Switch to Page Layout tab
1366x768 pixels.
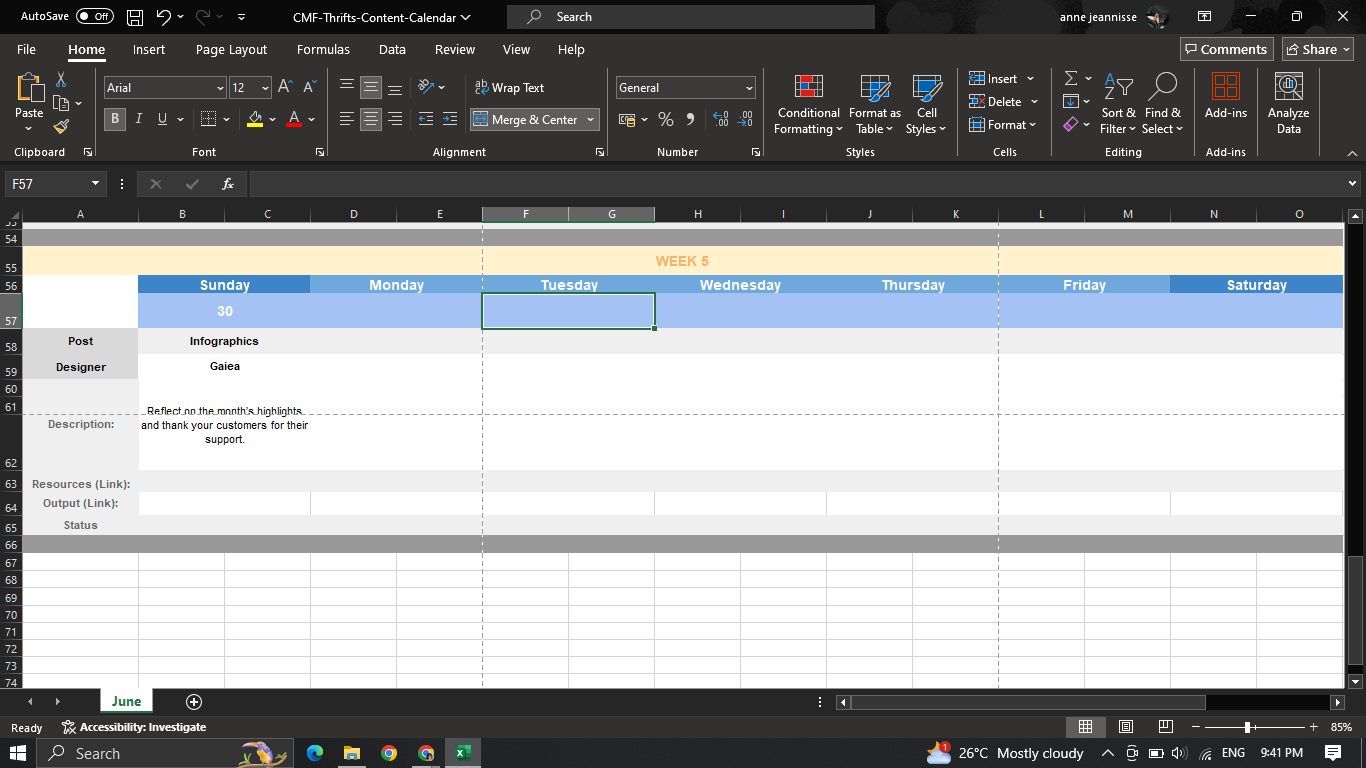pos(231,49)
